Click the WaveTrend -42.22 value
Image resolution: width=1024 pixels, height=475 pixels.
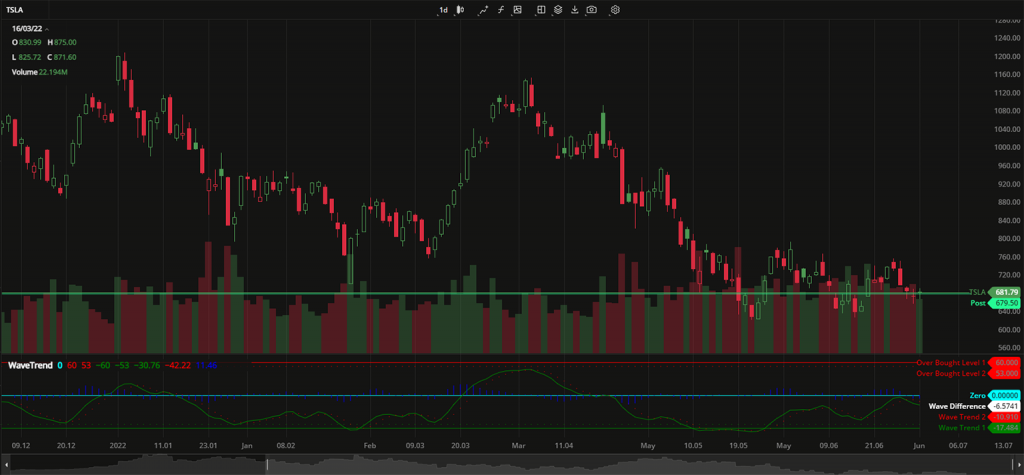[x=178, y=365]
